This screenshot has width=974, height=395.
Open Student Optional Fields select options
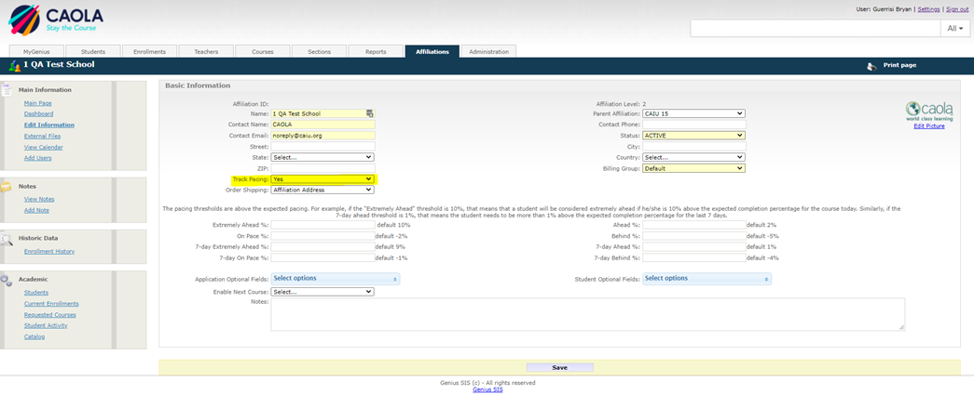pyautogui.click(x=707, y=279)
